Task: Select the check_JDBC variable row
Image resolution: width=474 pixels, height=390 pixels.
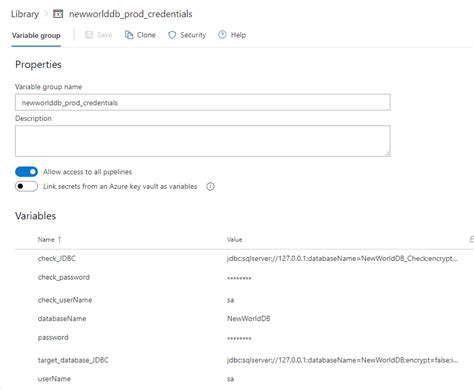Action: 244,258
